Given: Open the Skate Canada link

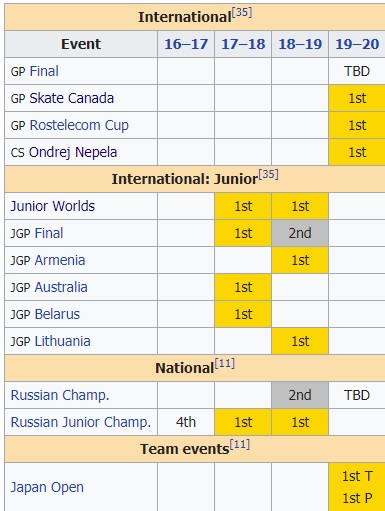Looking at the screenshot, I should point(72,98).
